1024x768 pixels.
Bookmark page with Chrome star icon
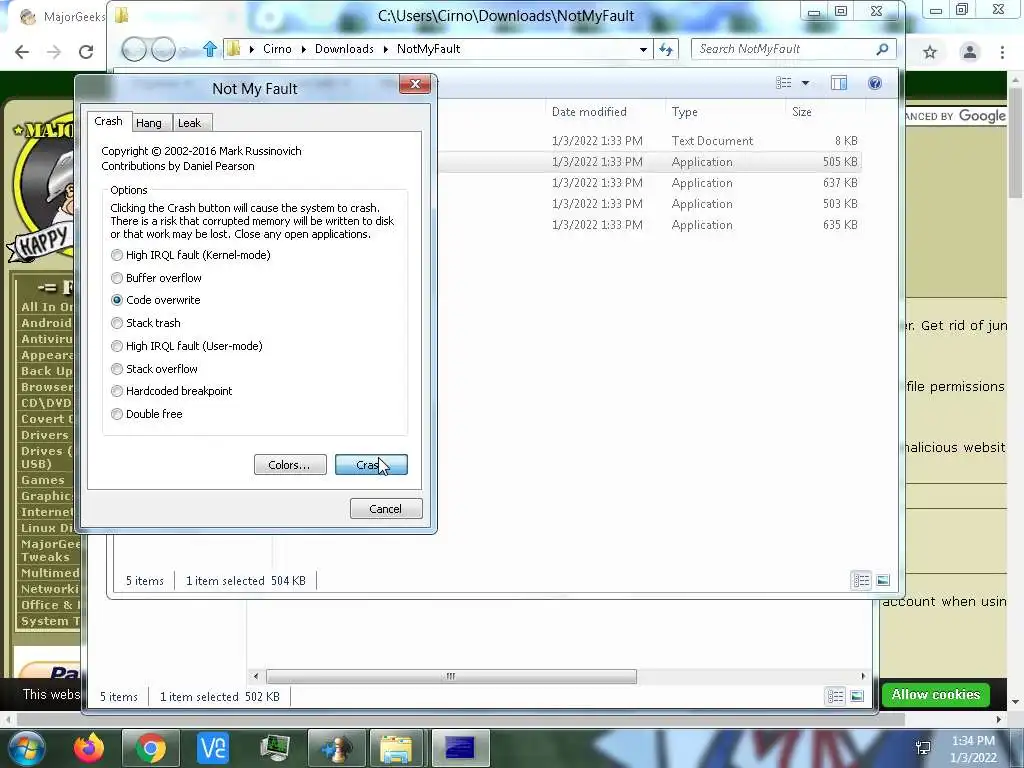(930, 52)
